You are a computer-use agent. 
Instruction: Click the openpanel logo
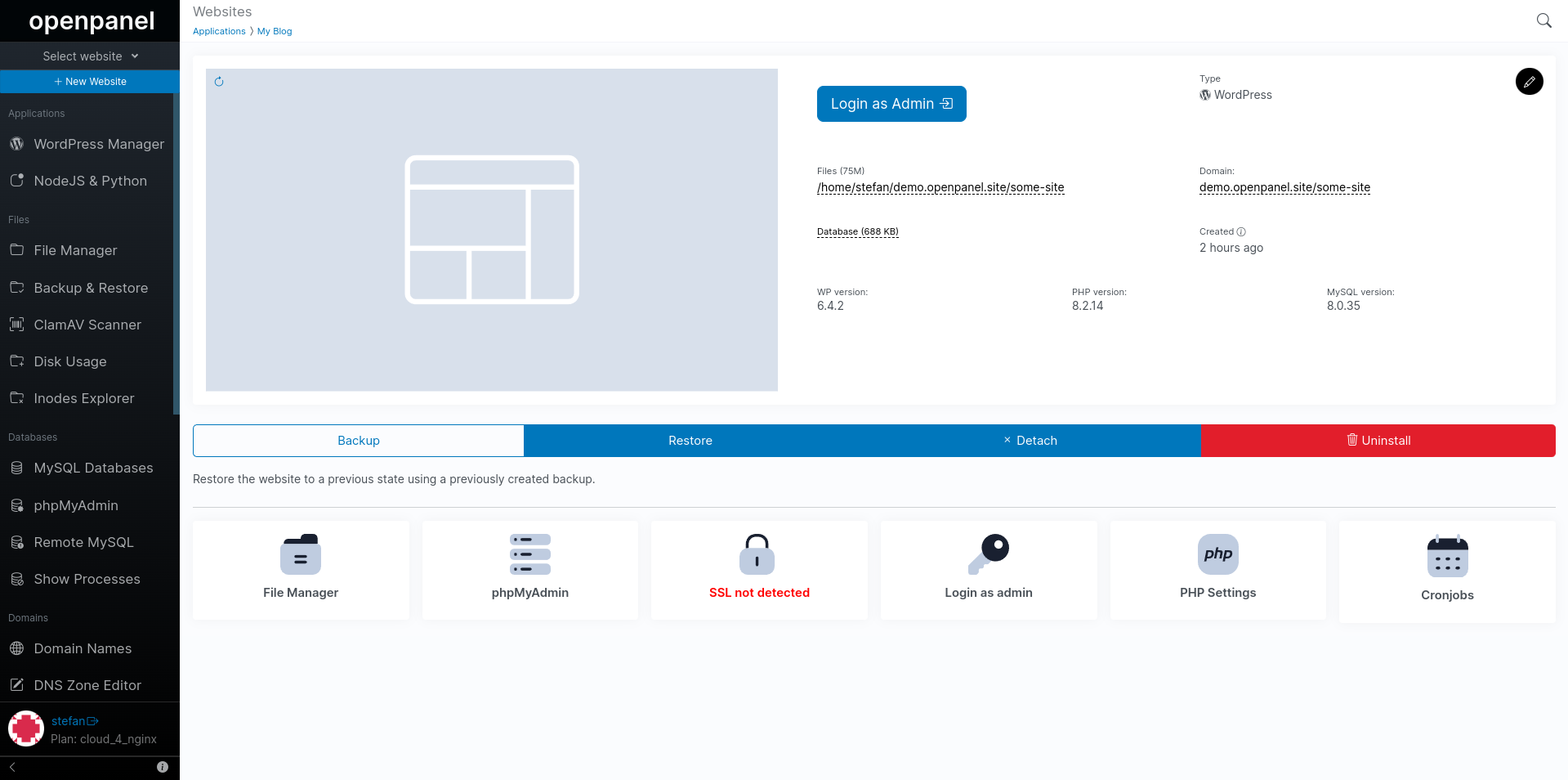pos(92,21)
